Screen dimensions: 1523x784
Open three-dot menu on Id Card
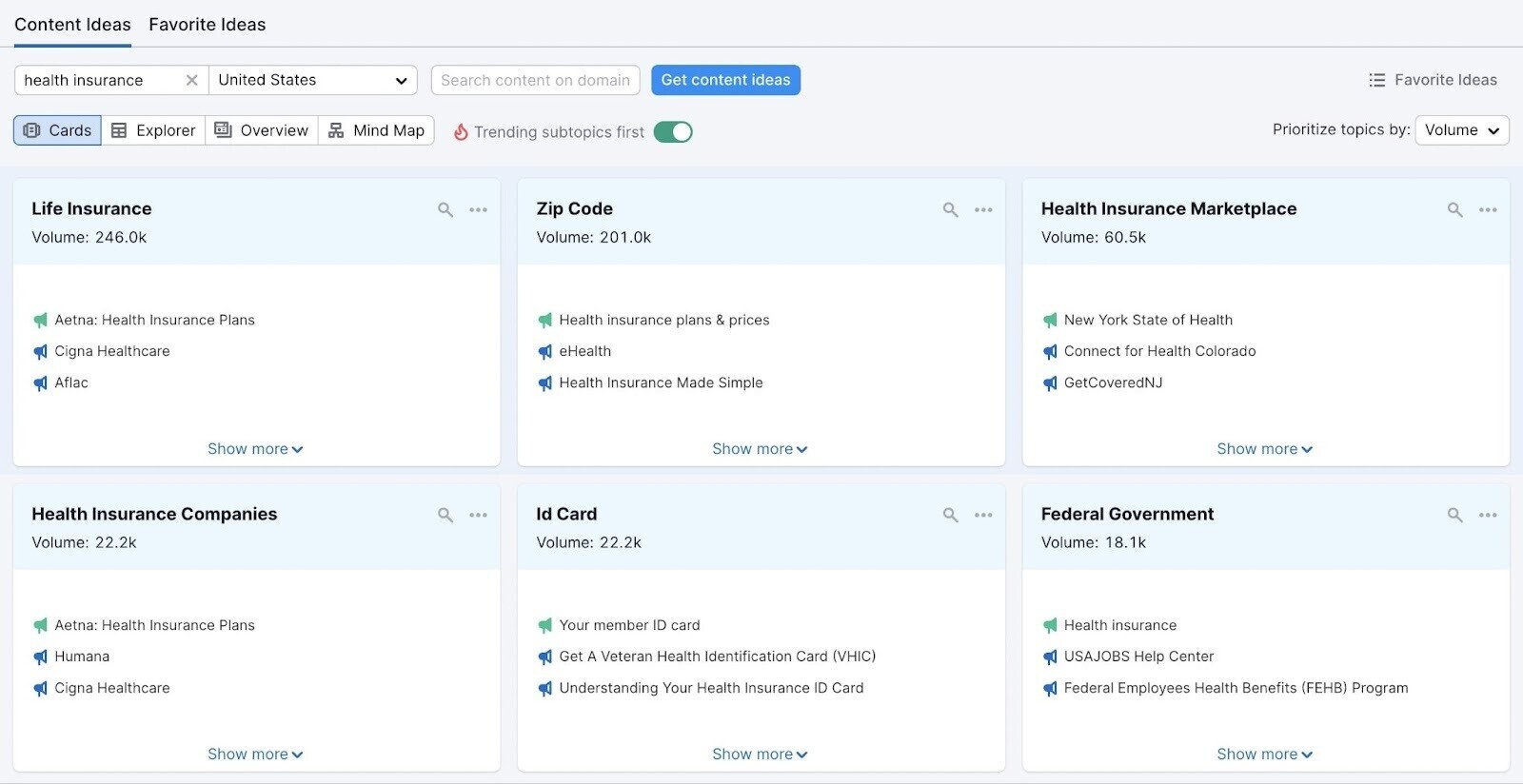[x=983, y=515]
